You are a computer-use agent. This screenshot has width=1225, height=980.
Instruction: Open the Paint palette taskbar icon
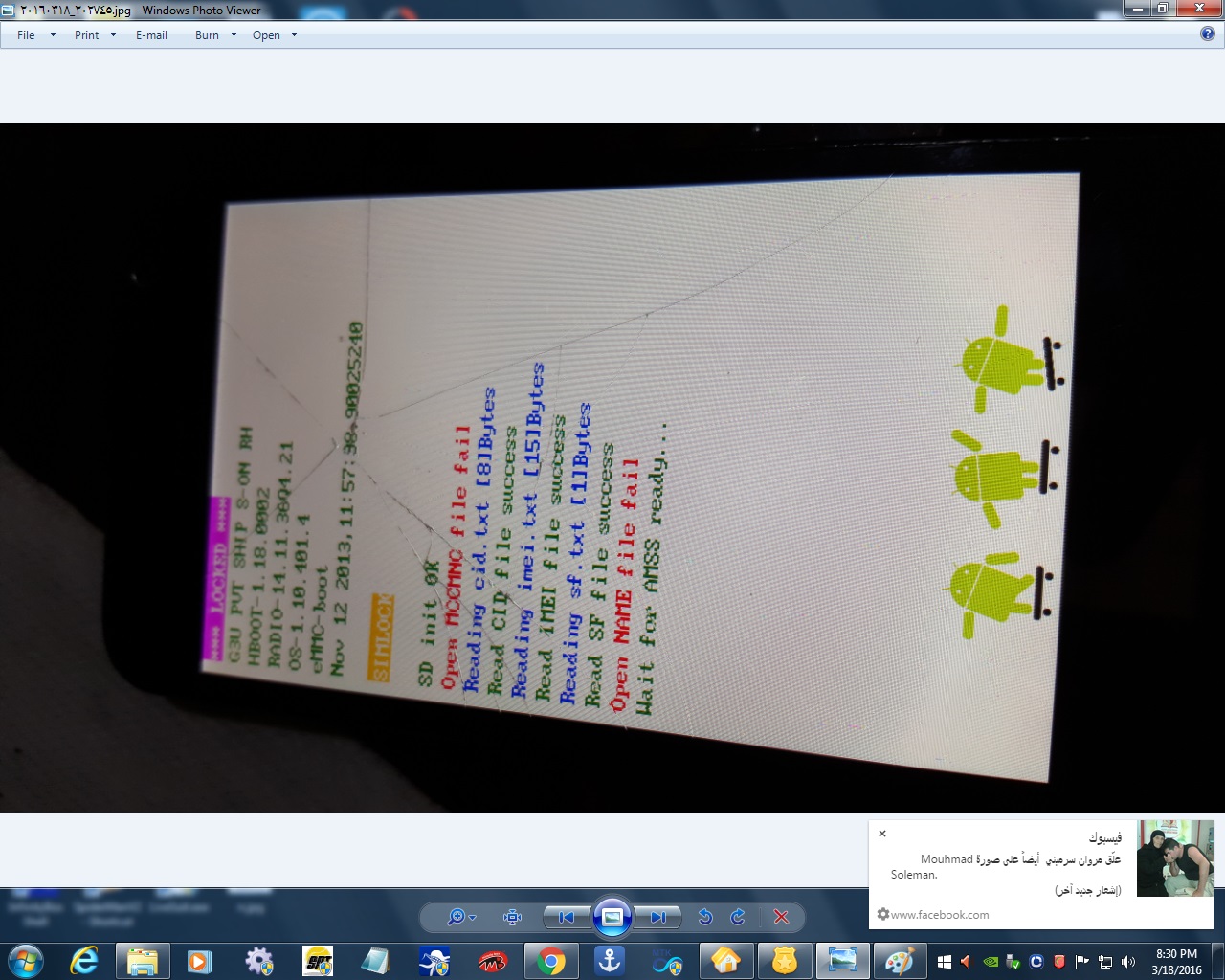click(901, 961)
